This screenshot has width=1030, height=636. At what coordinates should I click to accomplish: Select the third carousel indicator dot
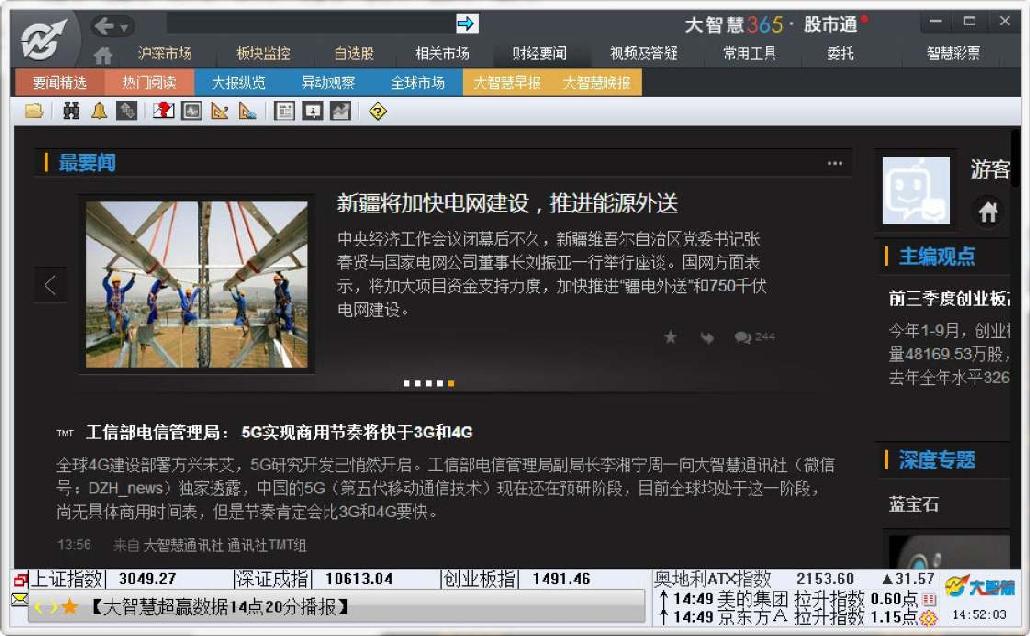[x=429, y=383]
